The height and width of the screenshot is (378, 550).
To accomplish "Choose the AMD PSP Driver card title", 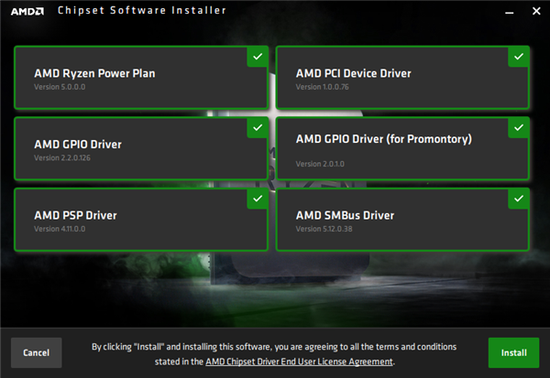I will 75,215.
